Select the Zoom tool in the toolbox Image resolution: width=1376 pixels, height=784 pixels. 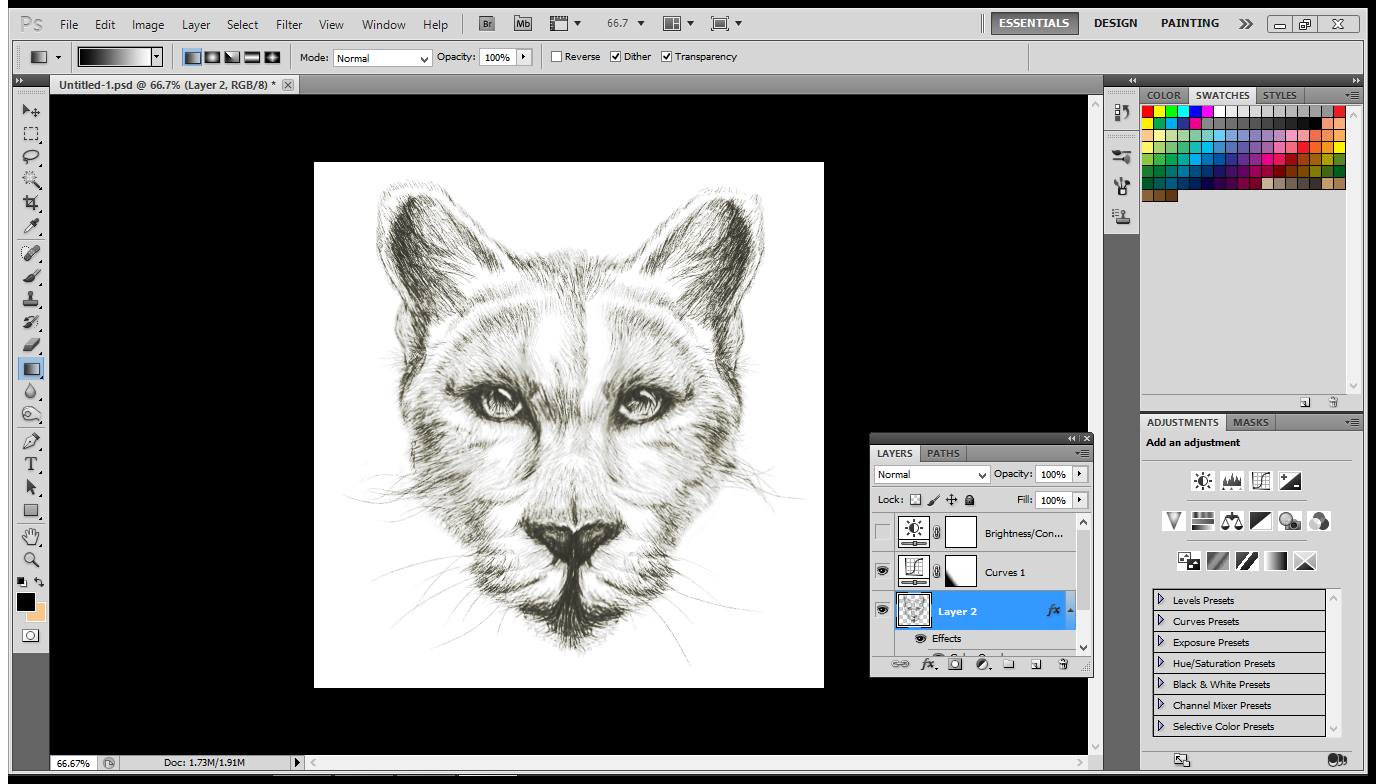[32, 560]
